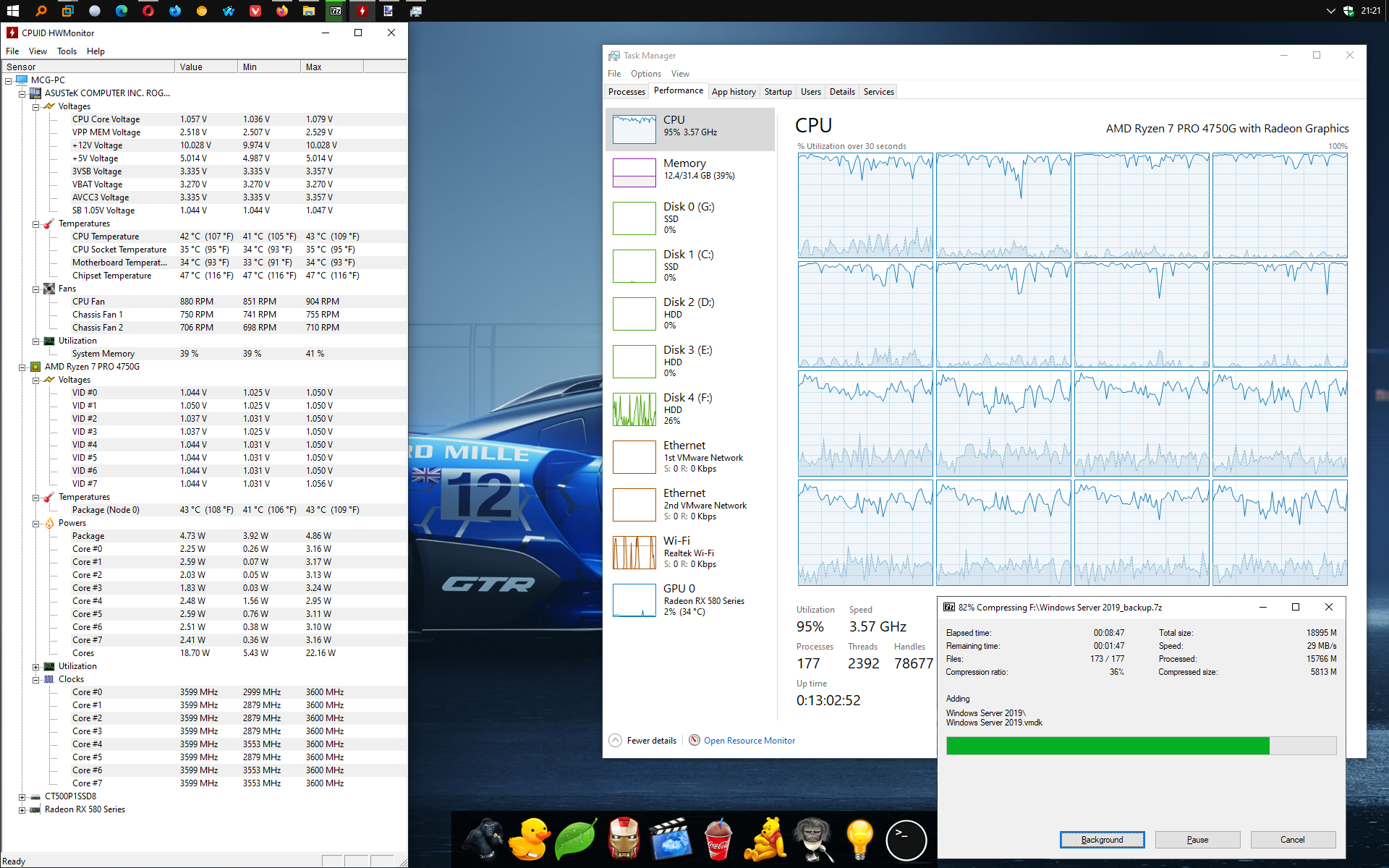Toggle Fewer details in Task Manager

coord(643,741)
